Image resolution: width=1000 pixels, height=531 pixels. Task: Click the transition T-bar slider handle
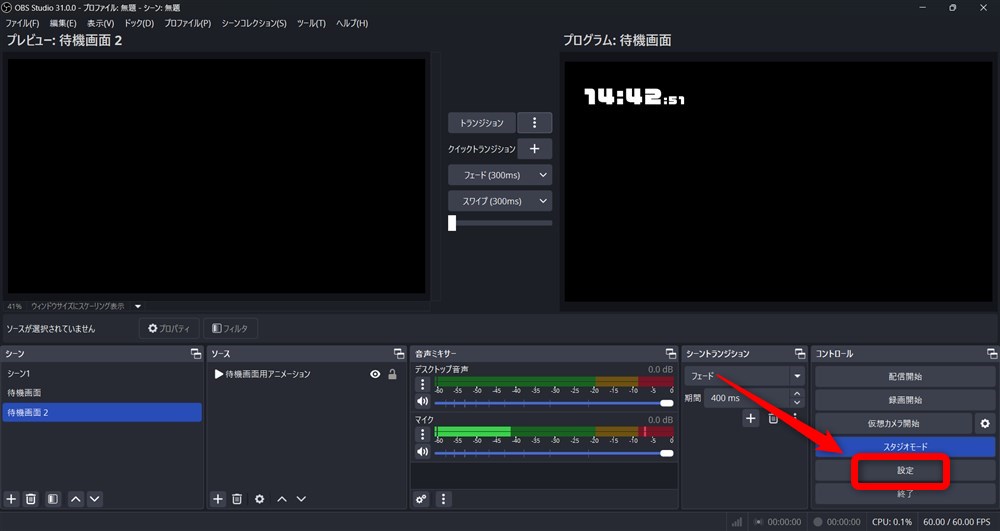(452, 222)
